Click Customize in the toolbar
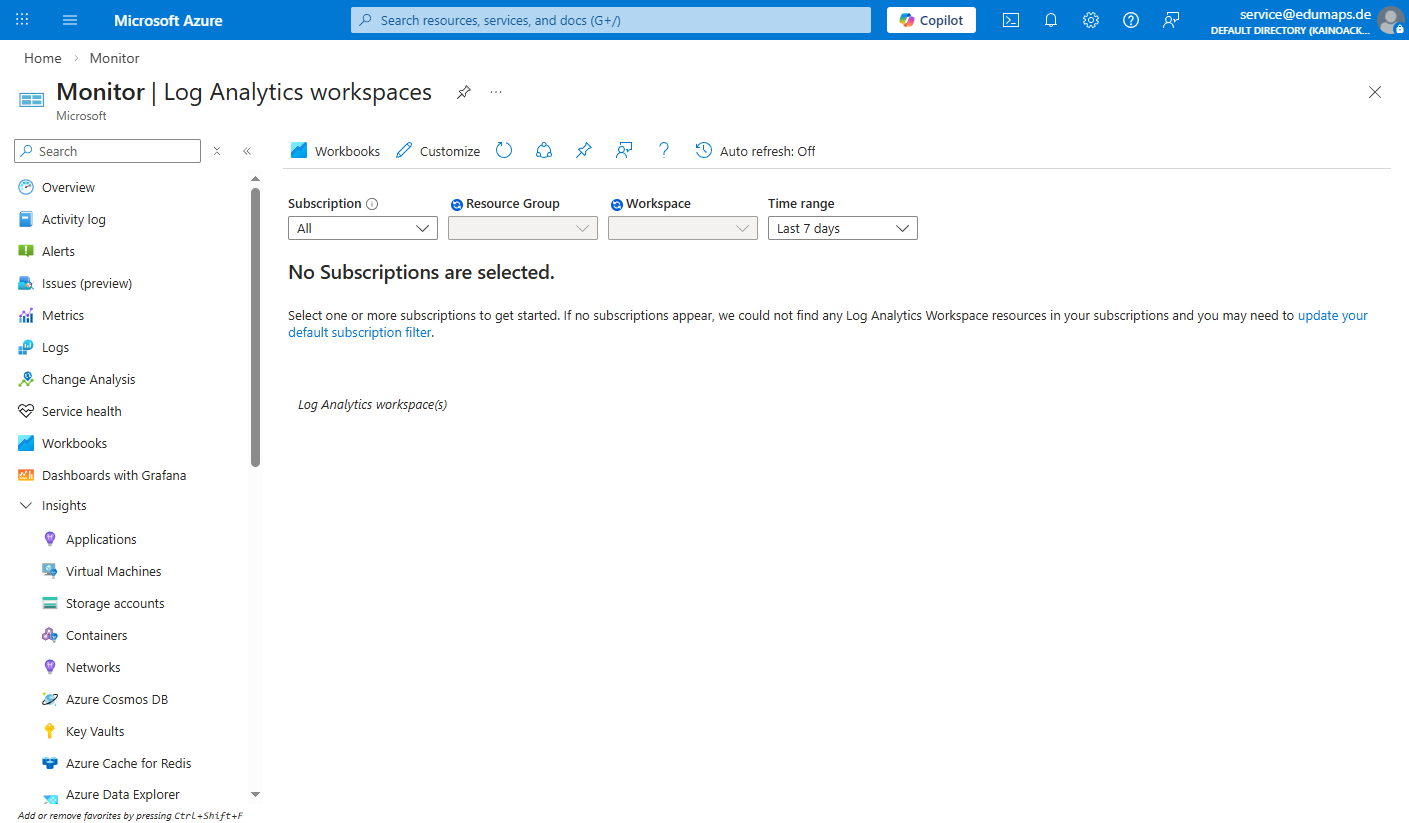Viewport: 1409px width, 823px height. (438, 151)
